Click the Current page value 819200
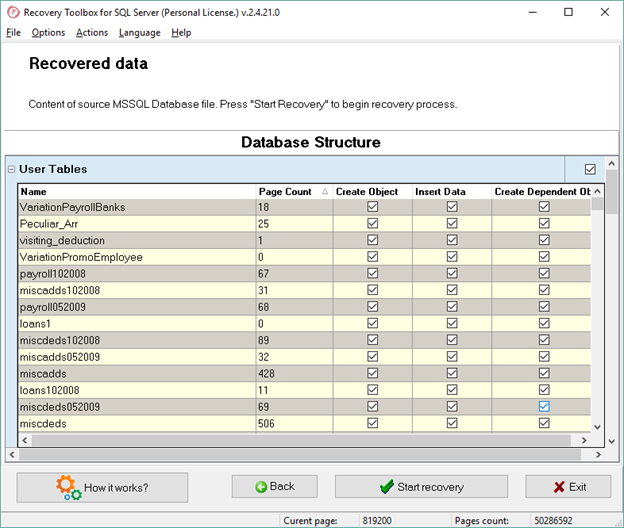Image resolution: width=624 pixels, height=528 pixels. coord(377,520)
